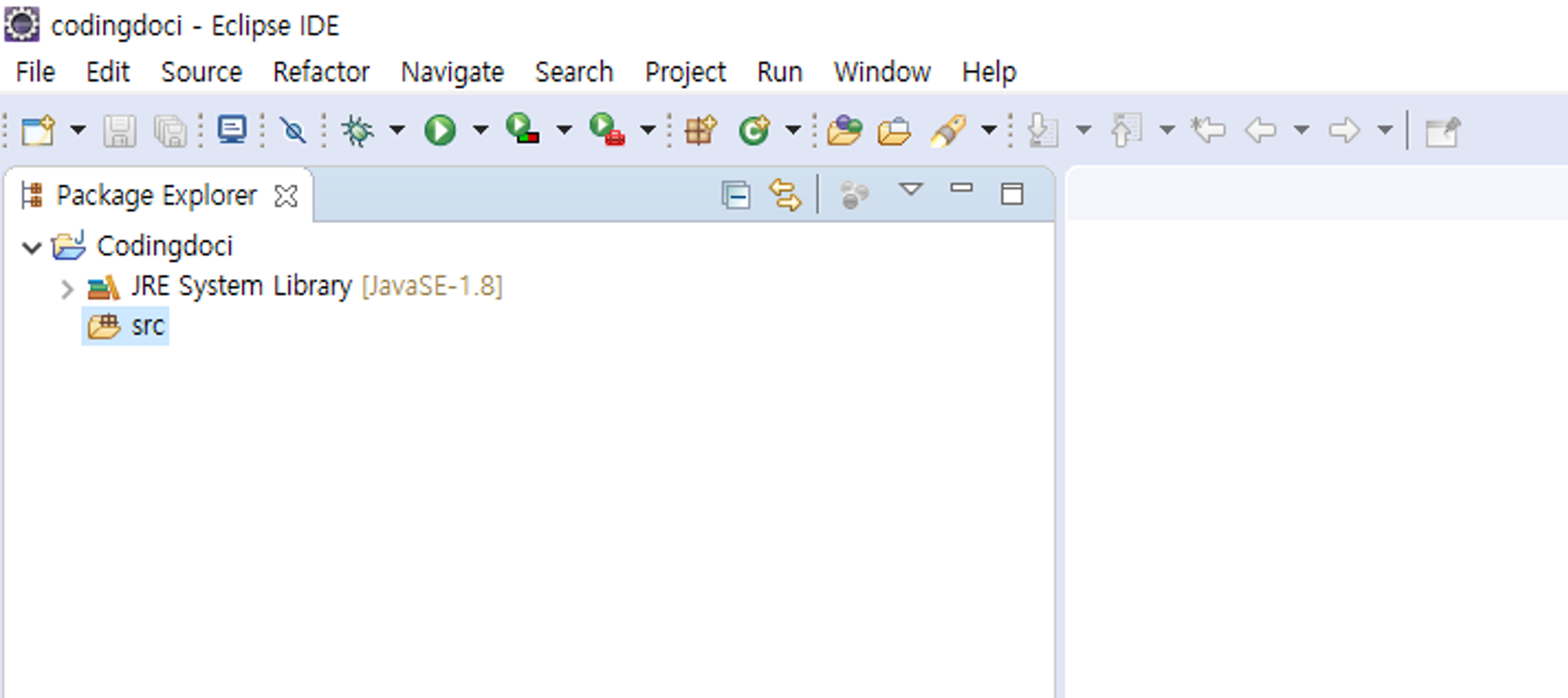Toggle Link with Editor icon

click(x=785, y=196)
